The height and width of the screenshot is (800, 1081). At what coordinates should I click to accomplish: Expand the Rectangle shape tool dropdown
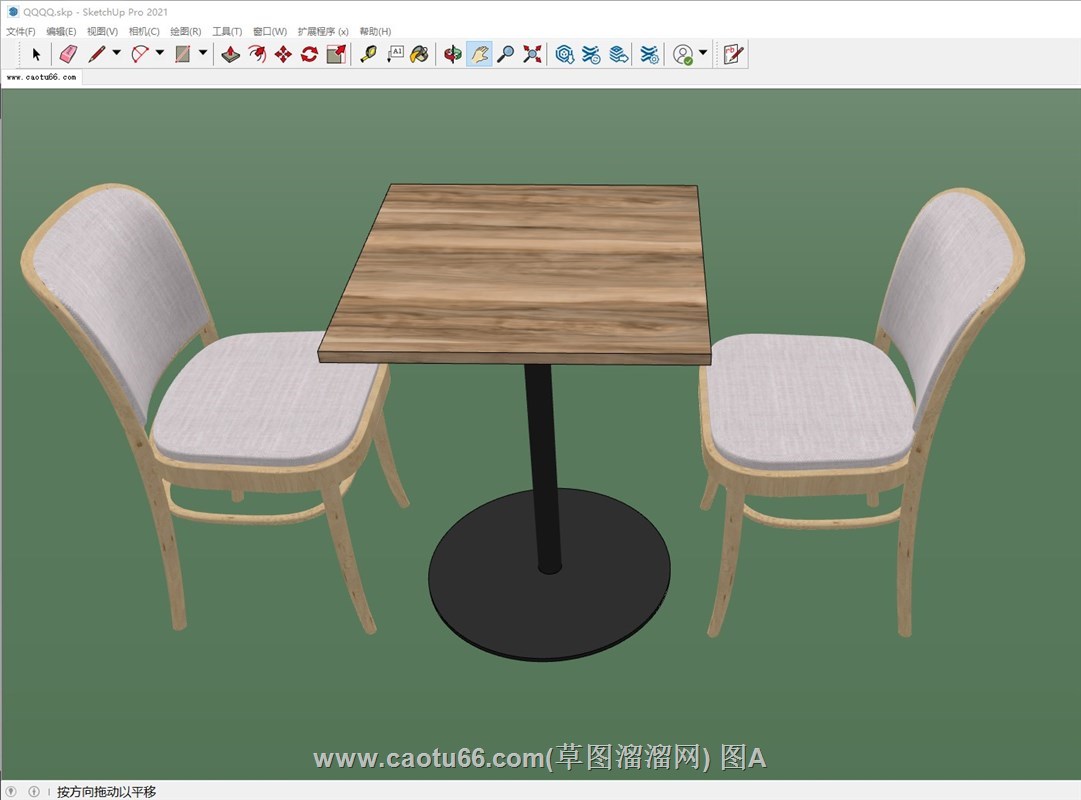(203, 54)
